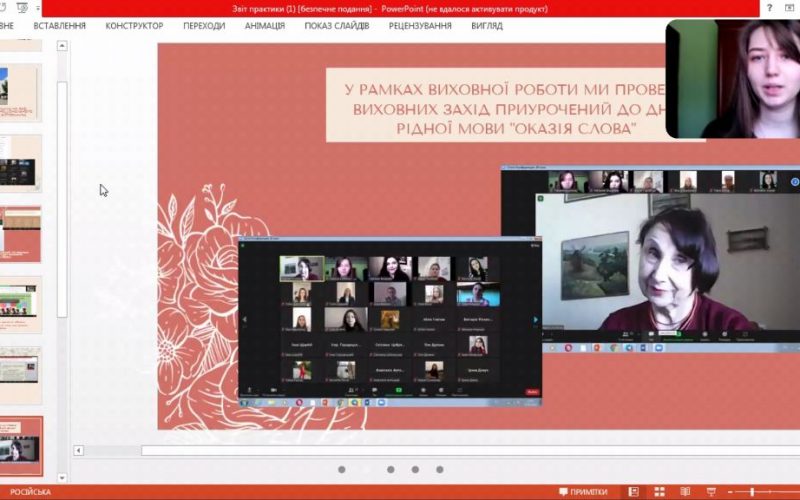Screen dimensions: 800x500
Task: Open Reading view icon in status bar
Action: (685, 492)
